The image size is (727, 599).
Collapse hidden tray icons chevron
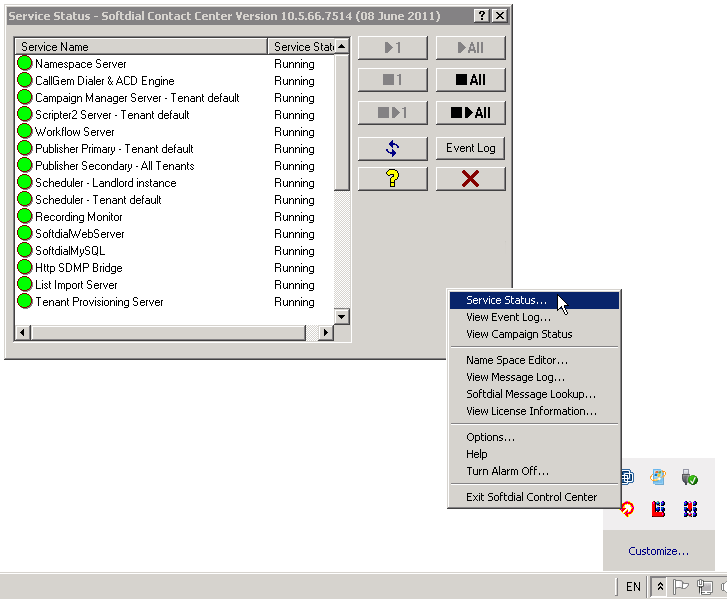click(660, 586)
